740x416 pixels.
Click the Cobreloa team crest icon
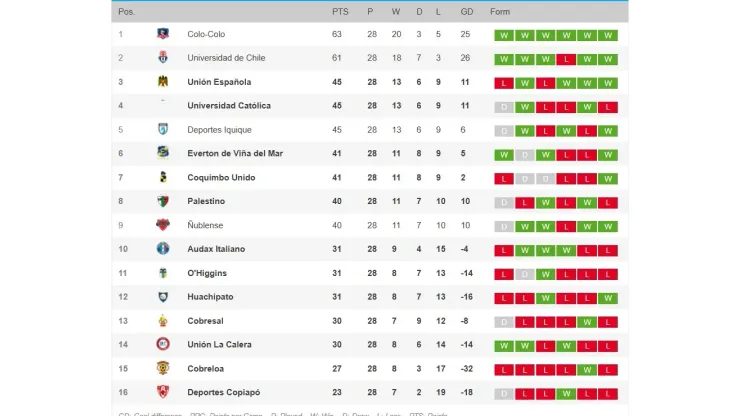click(x=163, y=368)
